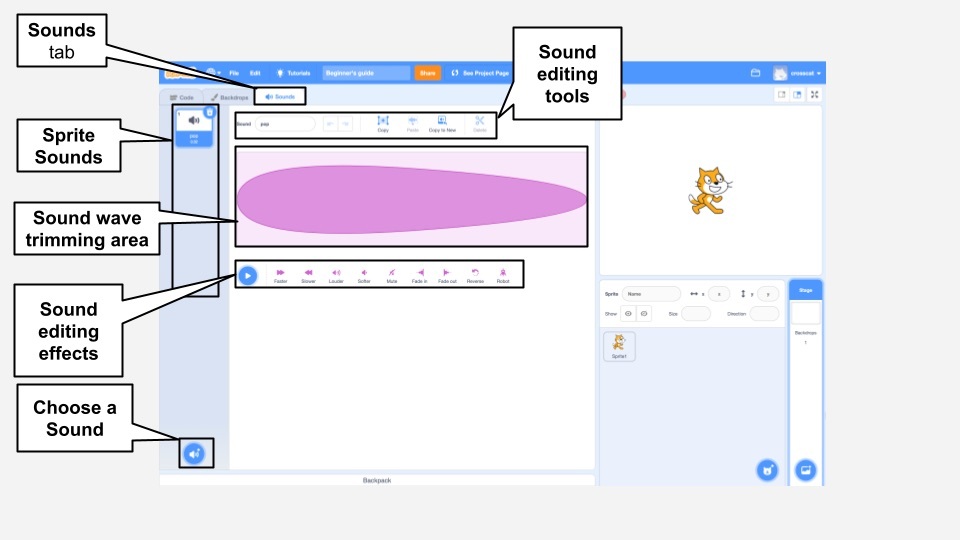Redo the last sound edit
The image size is (960, 540).
tap(345, 124)
